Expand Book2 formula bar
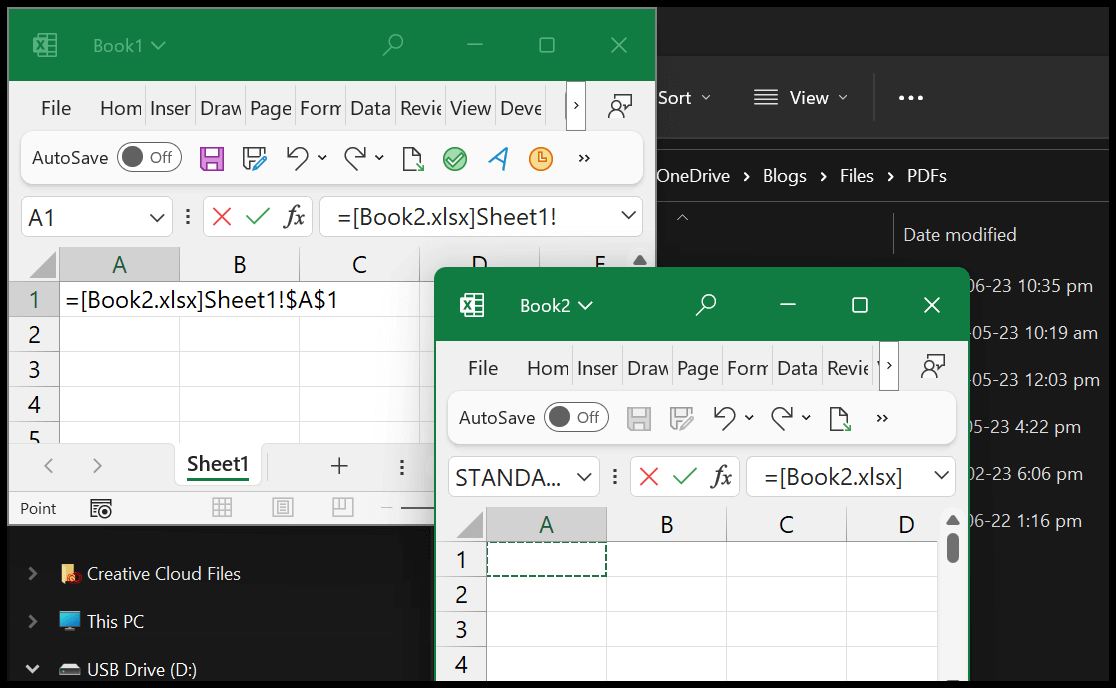The width and height of the screenshot is (1116, 688). click(x=941, y=475)
